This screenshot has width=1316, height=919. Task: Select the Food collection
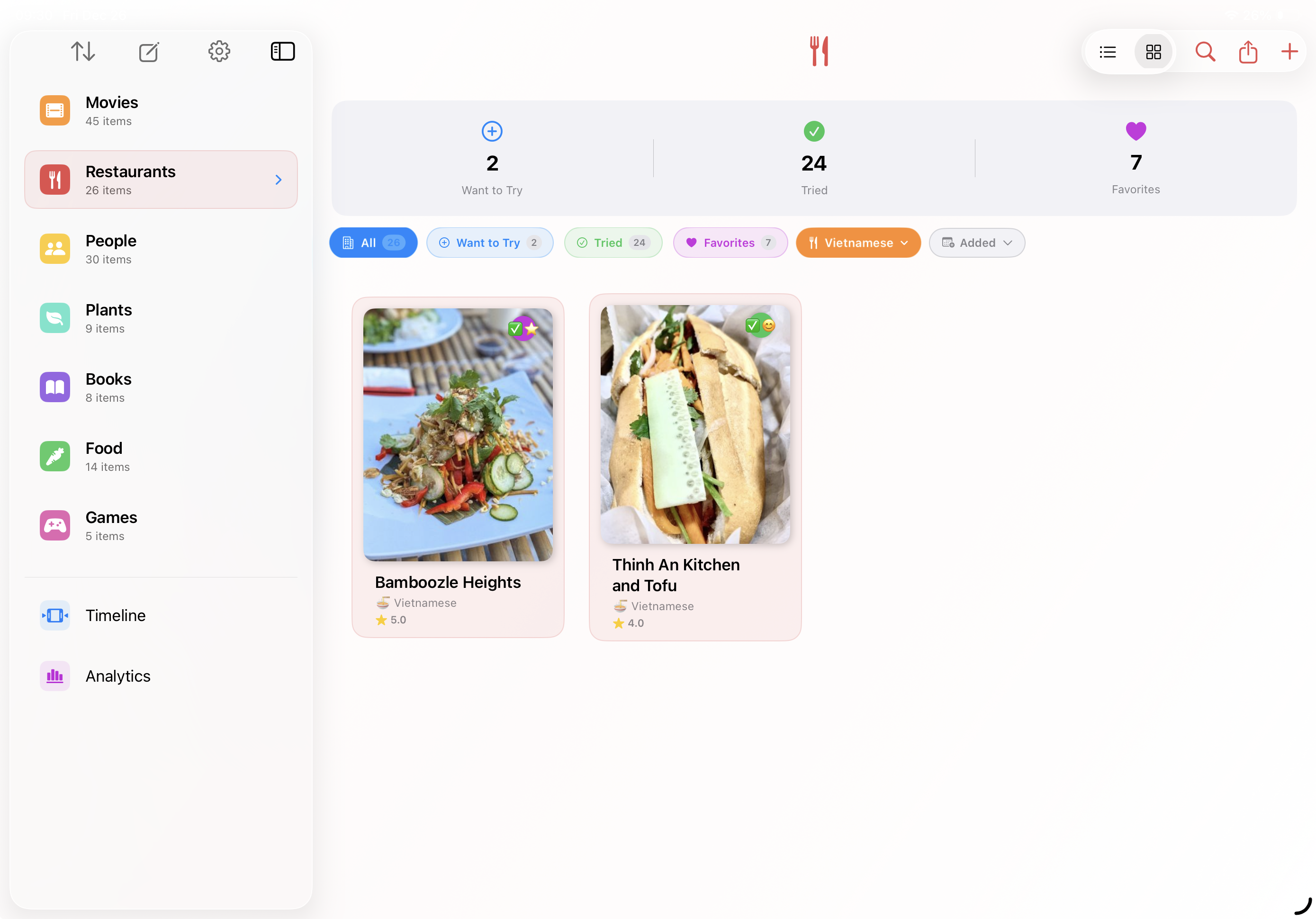(104, 456)
